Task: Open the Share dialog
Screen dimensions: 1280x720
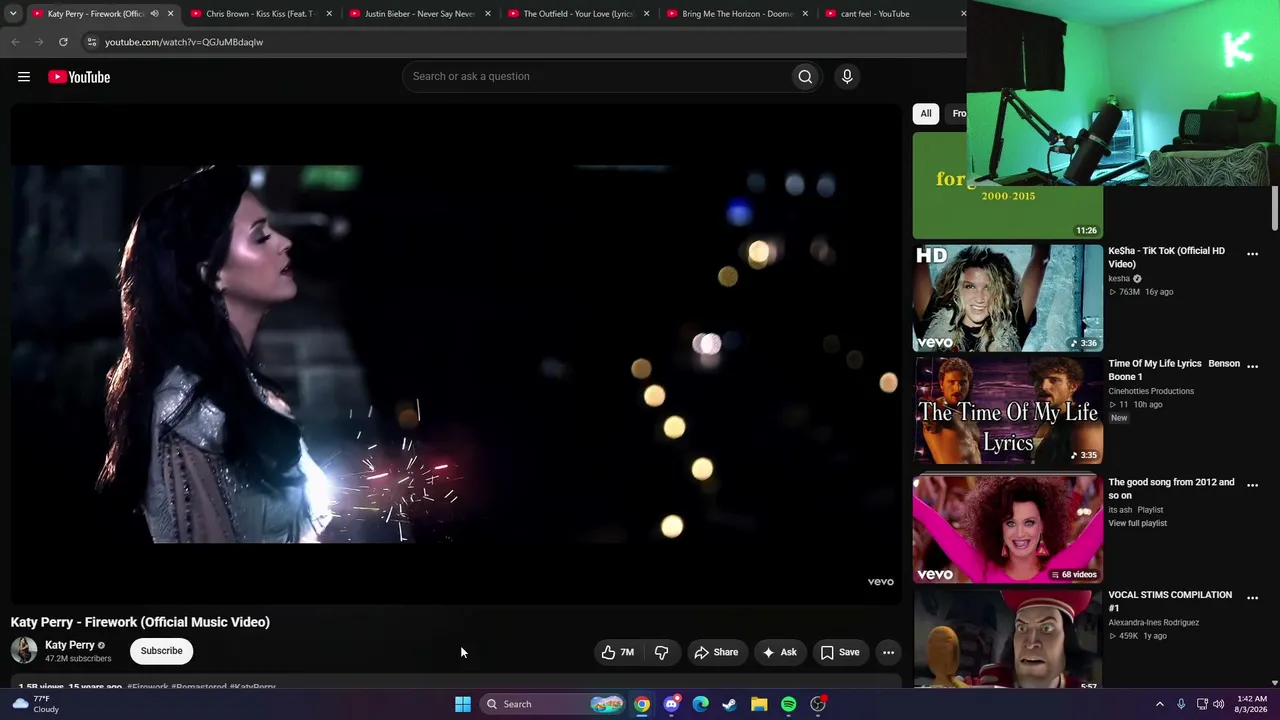Action: tap(716, 652)
